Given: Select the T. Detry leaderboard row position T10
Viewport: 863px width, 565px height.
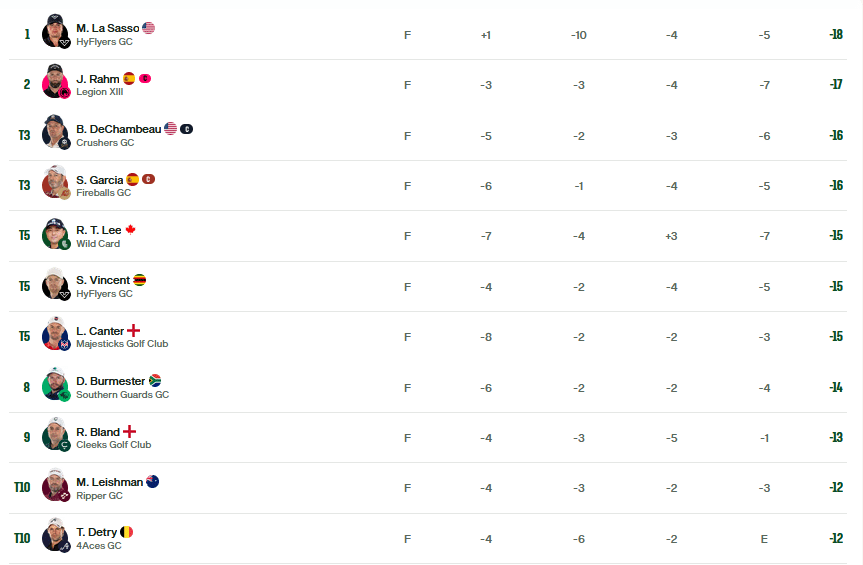Looking at the screenshot, I should tap(22, 538).
